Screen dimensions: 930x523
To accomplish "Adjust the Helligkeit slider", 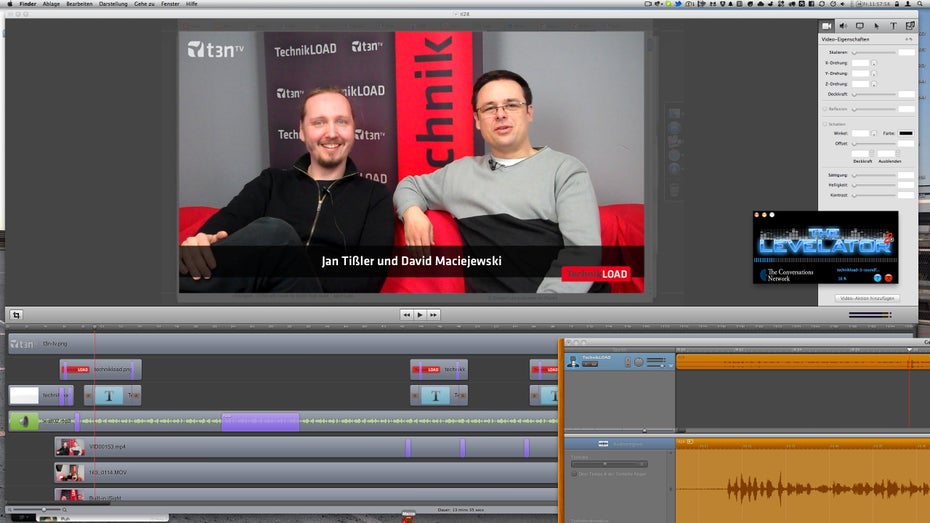I will (x=874, y=185).
